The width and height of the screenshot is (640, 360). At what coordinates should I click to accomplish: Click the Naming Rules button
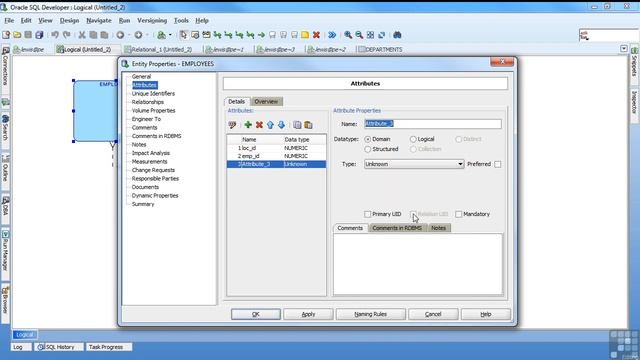click(370, 314)
